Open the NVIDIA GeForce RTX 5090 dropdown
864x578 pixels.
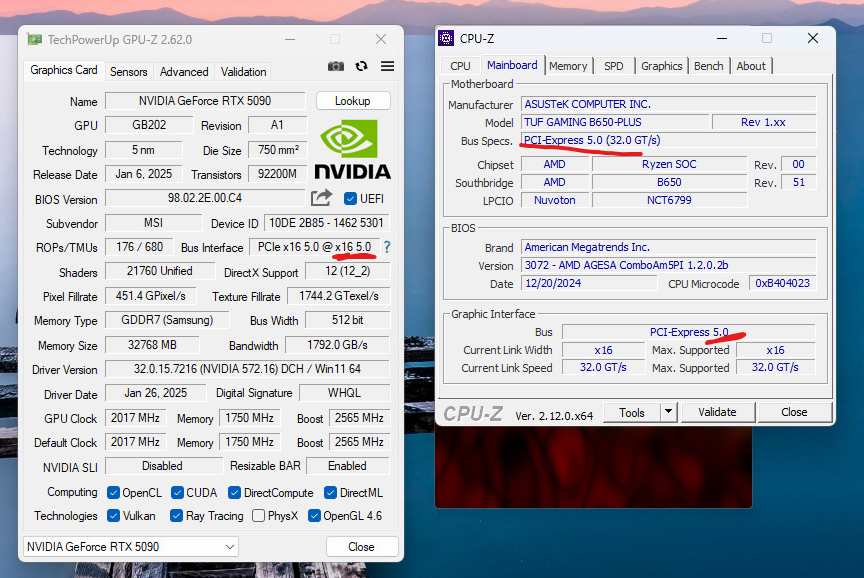tap(131, 547)
